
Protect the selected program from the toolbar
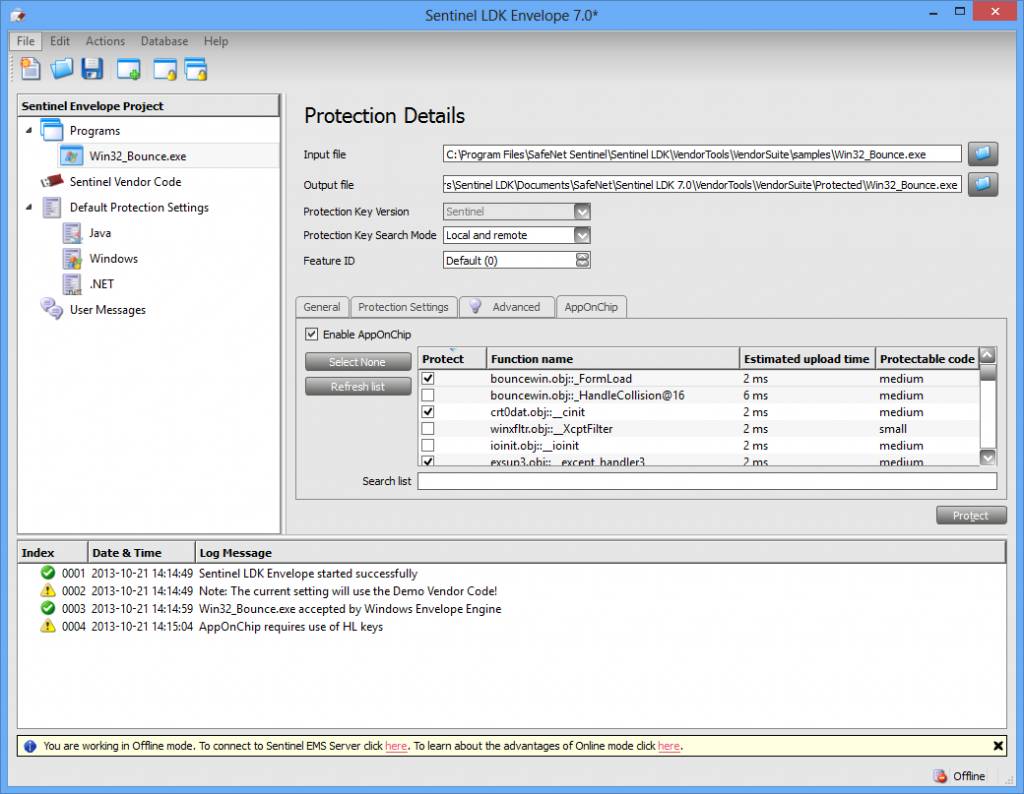pyautogui.click(x=165, y=69)
